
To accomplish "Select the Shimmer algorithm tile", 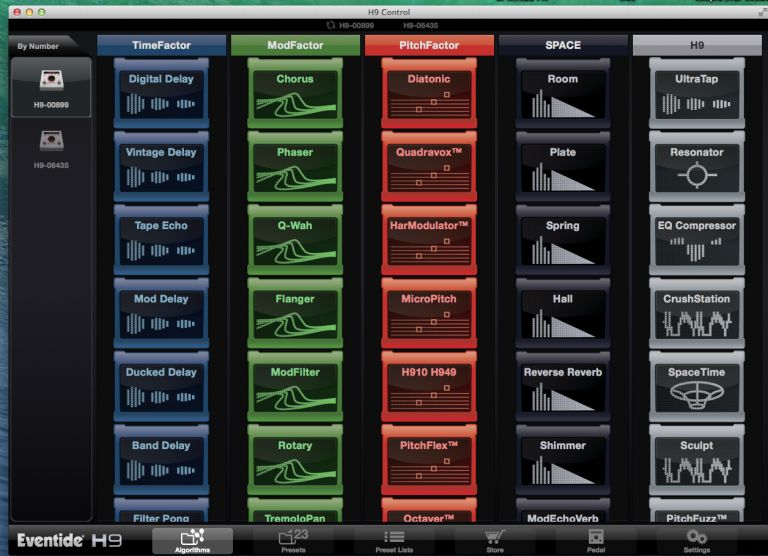I will tap(563, 460).
